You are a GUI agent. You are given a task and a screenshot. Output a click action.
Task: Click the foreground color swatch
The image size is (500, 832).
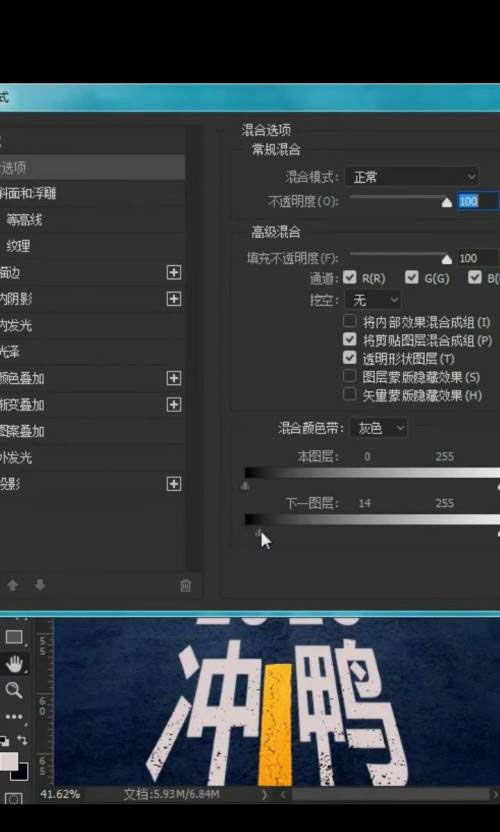pos(8,761)
